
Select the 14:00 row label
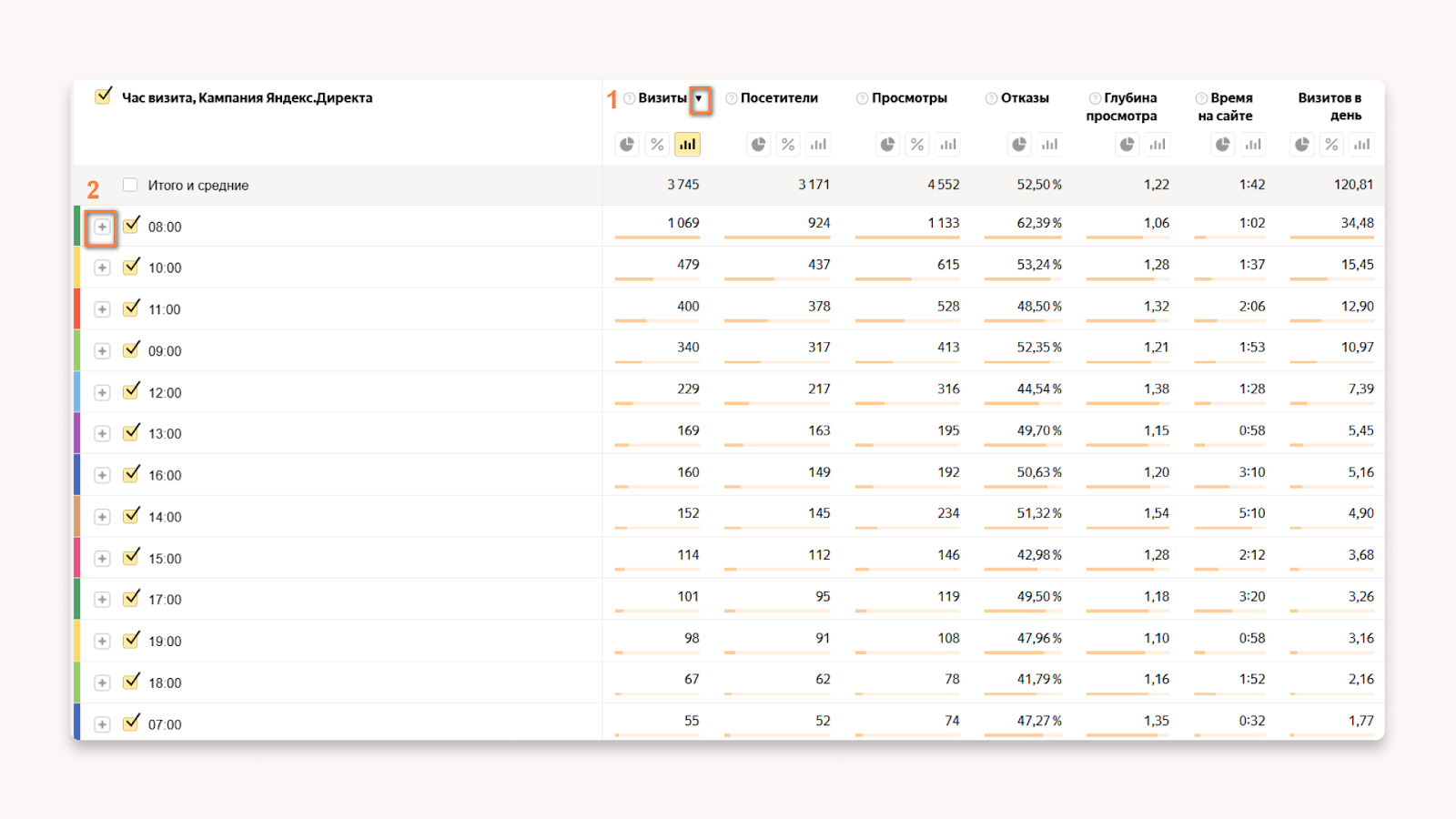point(165,517)
